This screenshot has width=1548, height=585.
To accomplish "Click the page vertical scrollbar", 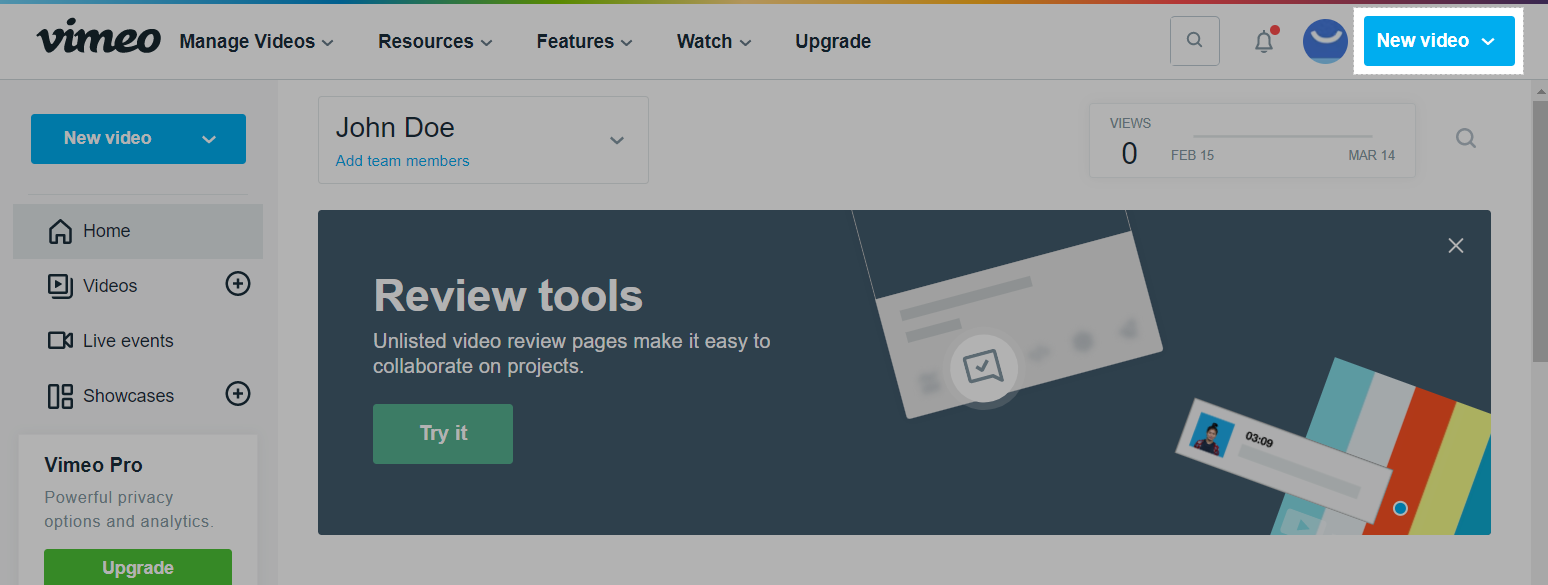I will tap(1540, 230).
